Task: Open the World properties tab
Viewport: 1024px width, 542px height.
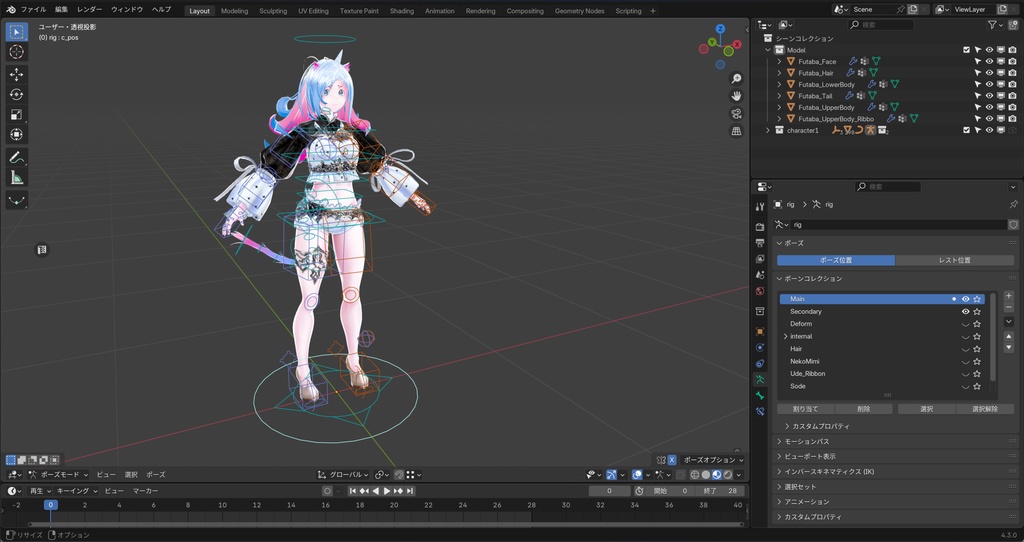Action: (760, 291)
